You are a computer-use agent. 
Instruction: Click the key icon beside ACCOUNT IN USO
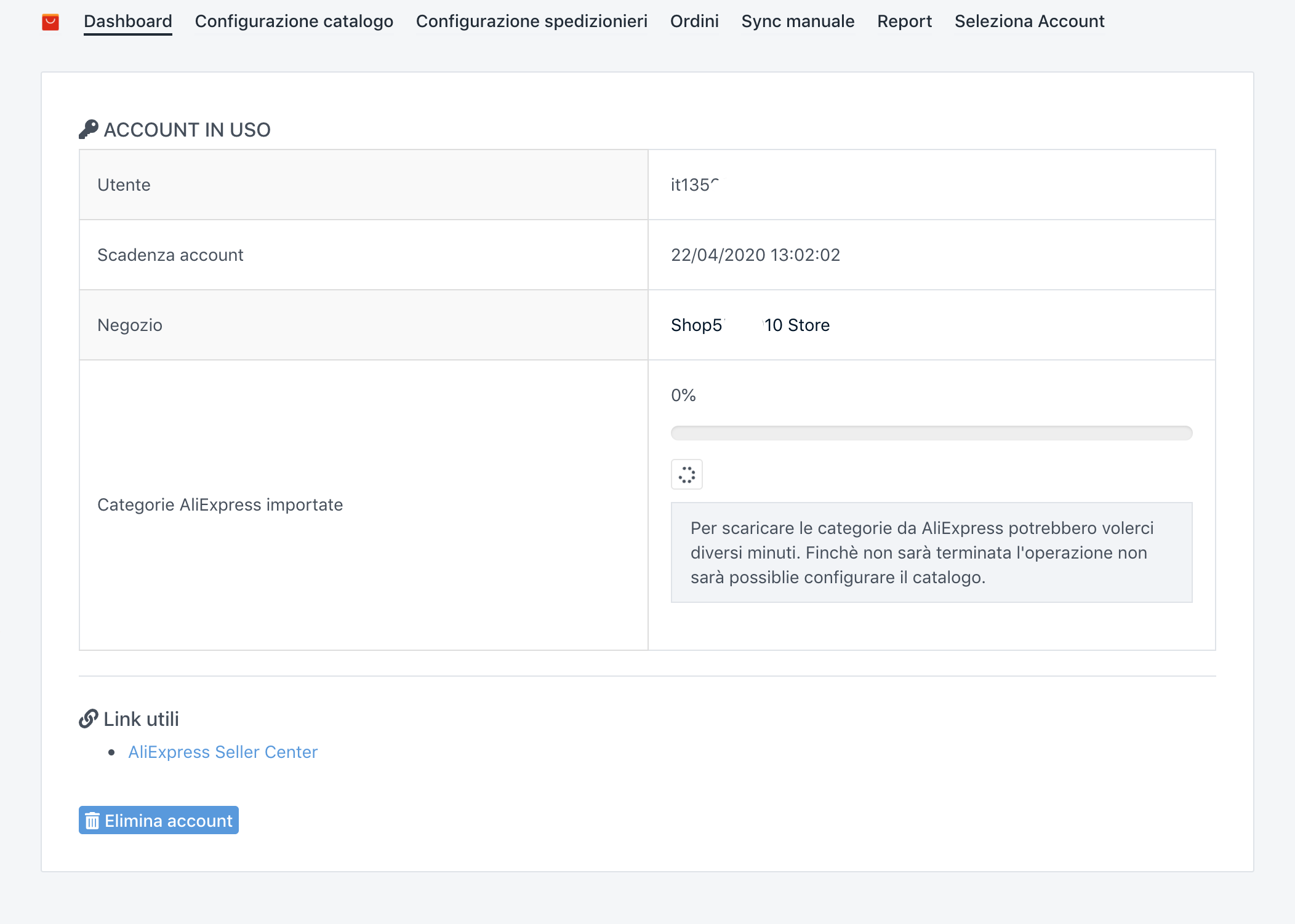(x=89, y=129)
